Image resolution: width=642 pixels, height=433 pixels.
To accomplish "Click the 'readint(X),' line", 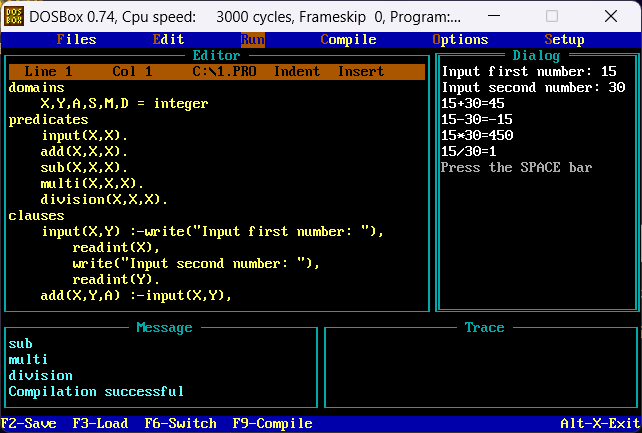I will (x=116, y=248).
